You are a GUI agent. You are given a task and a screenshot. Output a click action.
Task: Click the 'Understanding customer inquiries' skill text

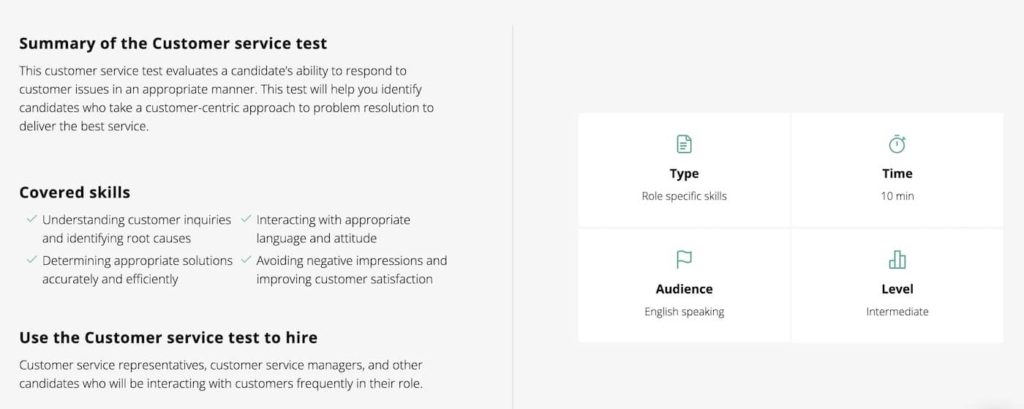point(136,220)
